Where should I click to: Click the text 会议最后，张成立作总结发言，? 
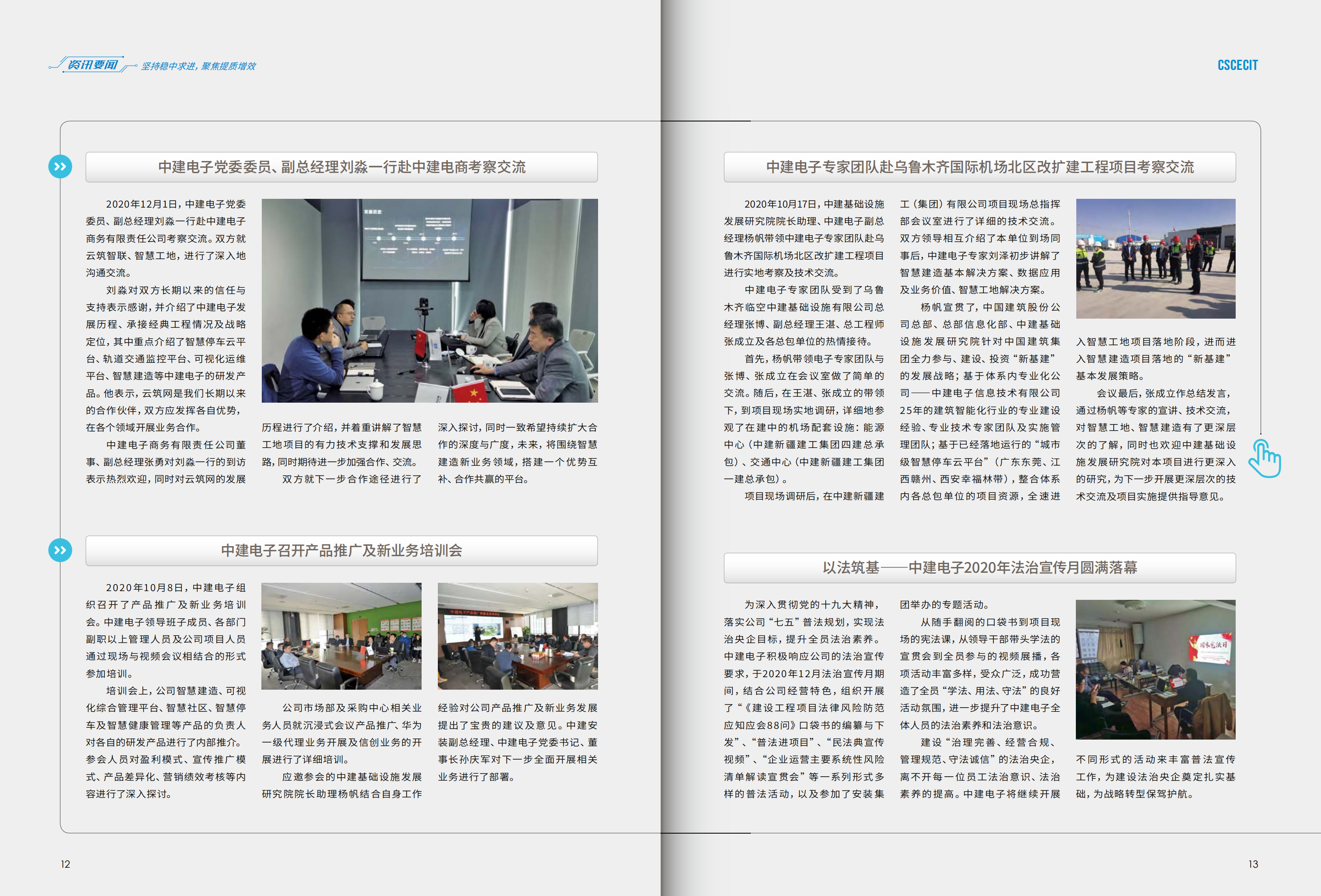(1165, 393)
